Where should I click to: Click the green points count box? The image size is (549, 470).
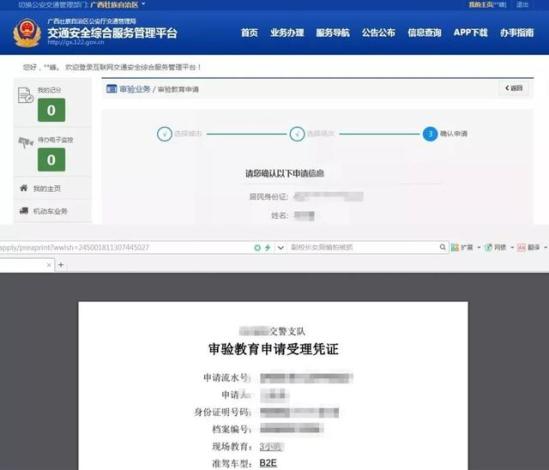click(51, 110)
